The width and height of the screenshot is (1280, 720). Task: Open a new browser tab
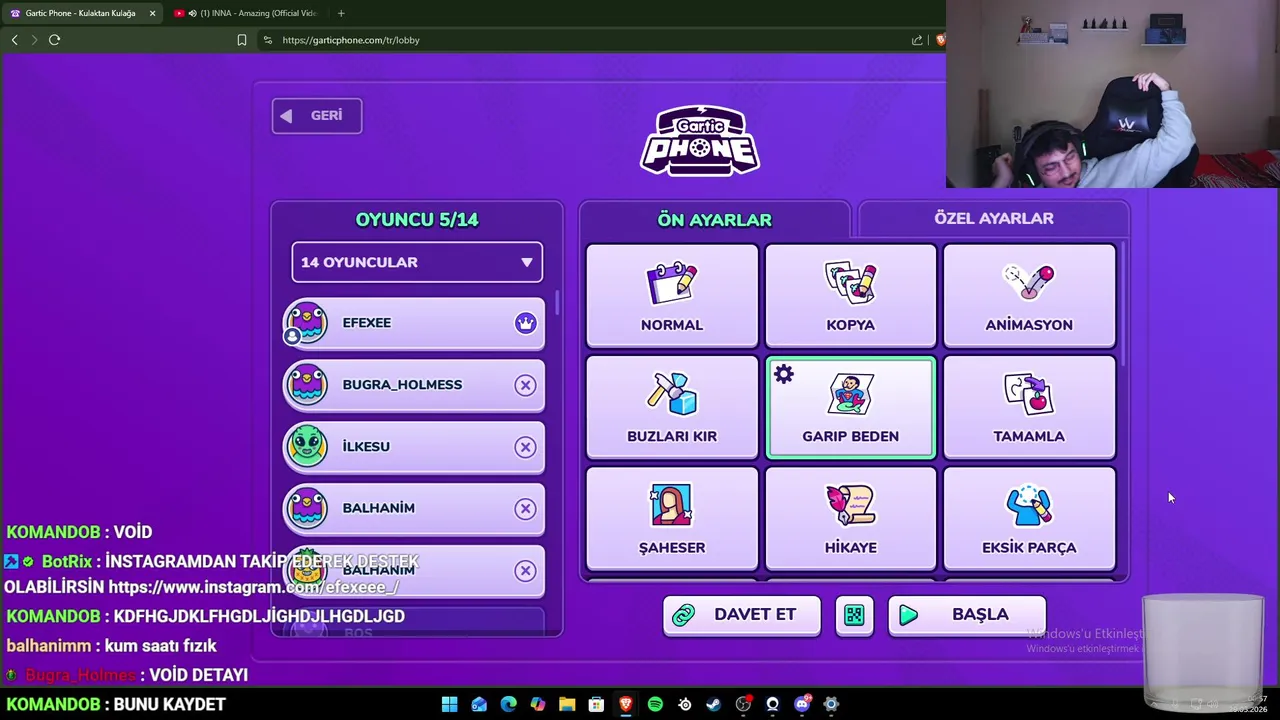point(341,13)
